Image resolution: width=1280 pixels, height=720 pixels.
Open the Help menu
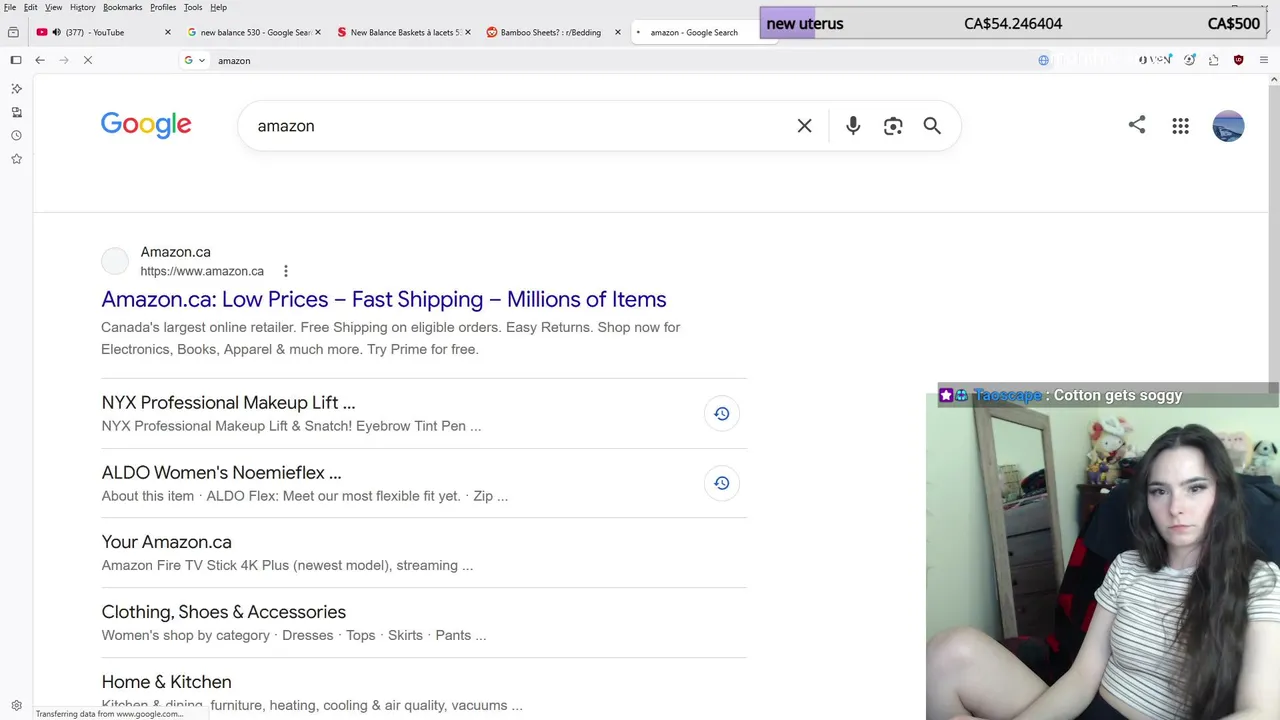218,7
